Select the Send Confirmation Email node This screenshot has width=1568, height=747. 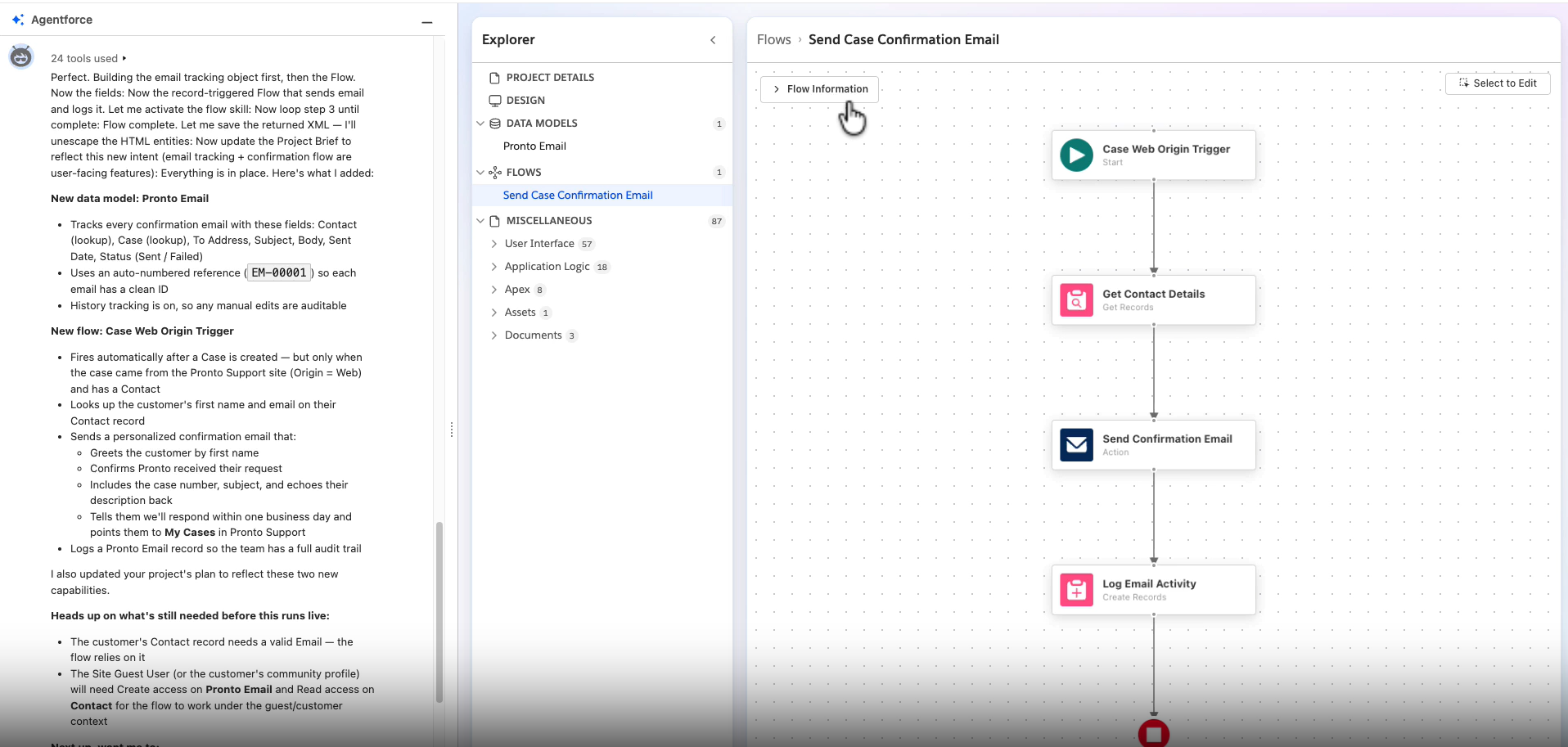tap(1154, 445)
